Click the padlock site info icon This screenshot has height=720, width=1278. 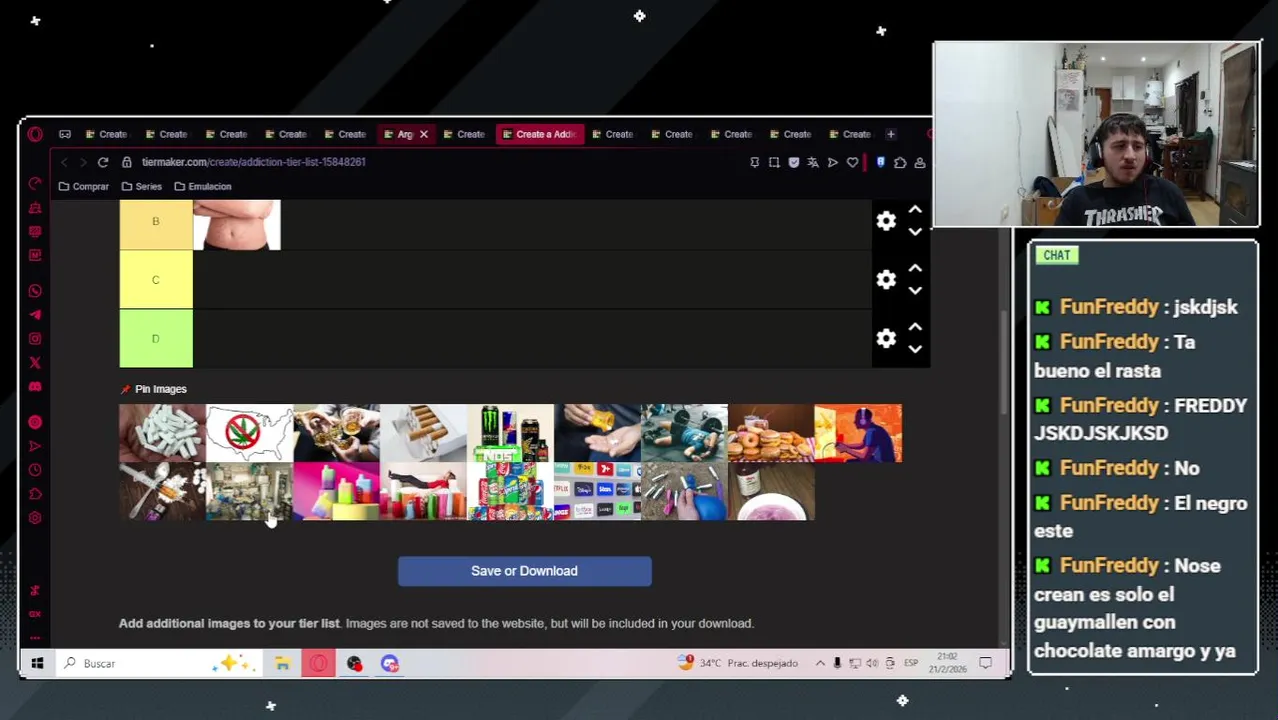127,162
